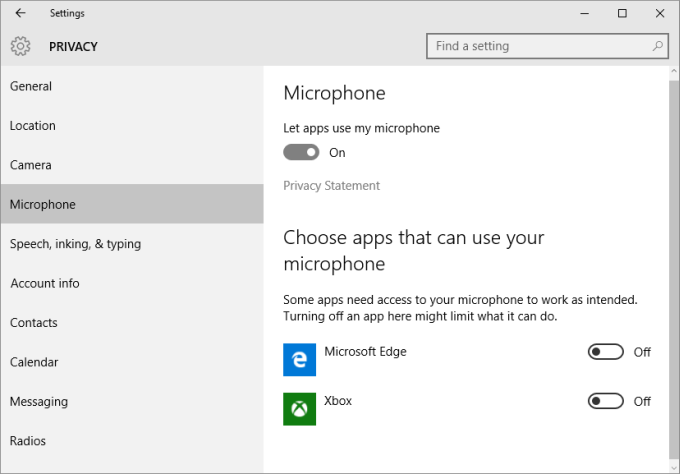Click the Xbox app icon

300,408
